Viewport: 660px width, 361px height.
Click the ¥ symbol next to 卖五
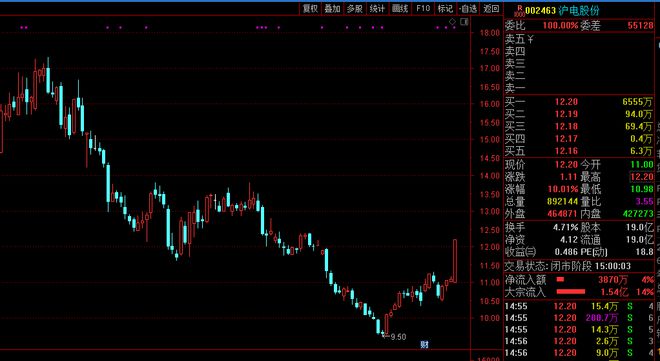click(530, 40)
